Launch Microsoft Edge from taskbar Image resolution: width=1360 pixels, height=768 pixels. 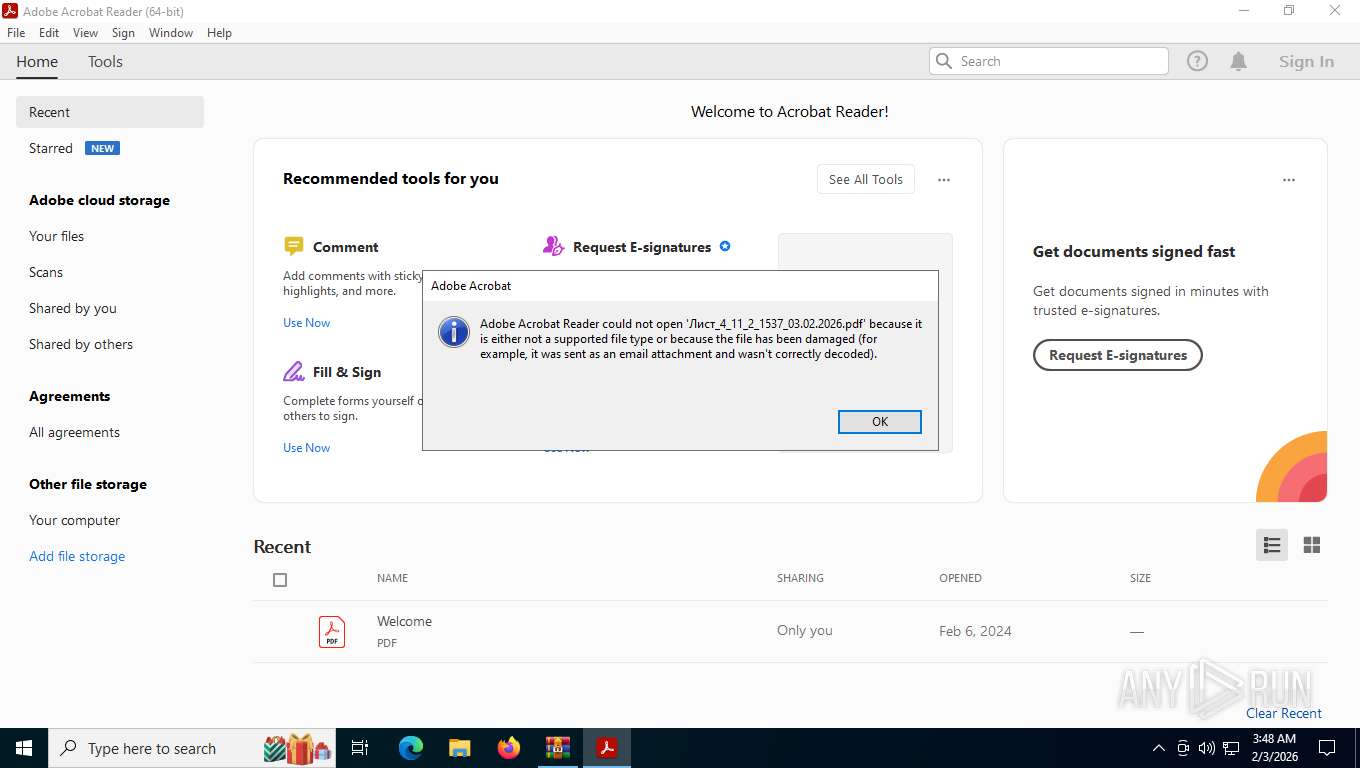410,748
